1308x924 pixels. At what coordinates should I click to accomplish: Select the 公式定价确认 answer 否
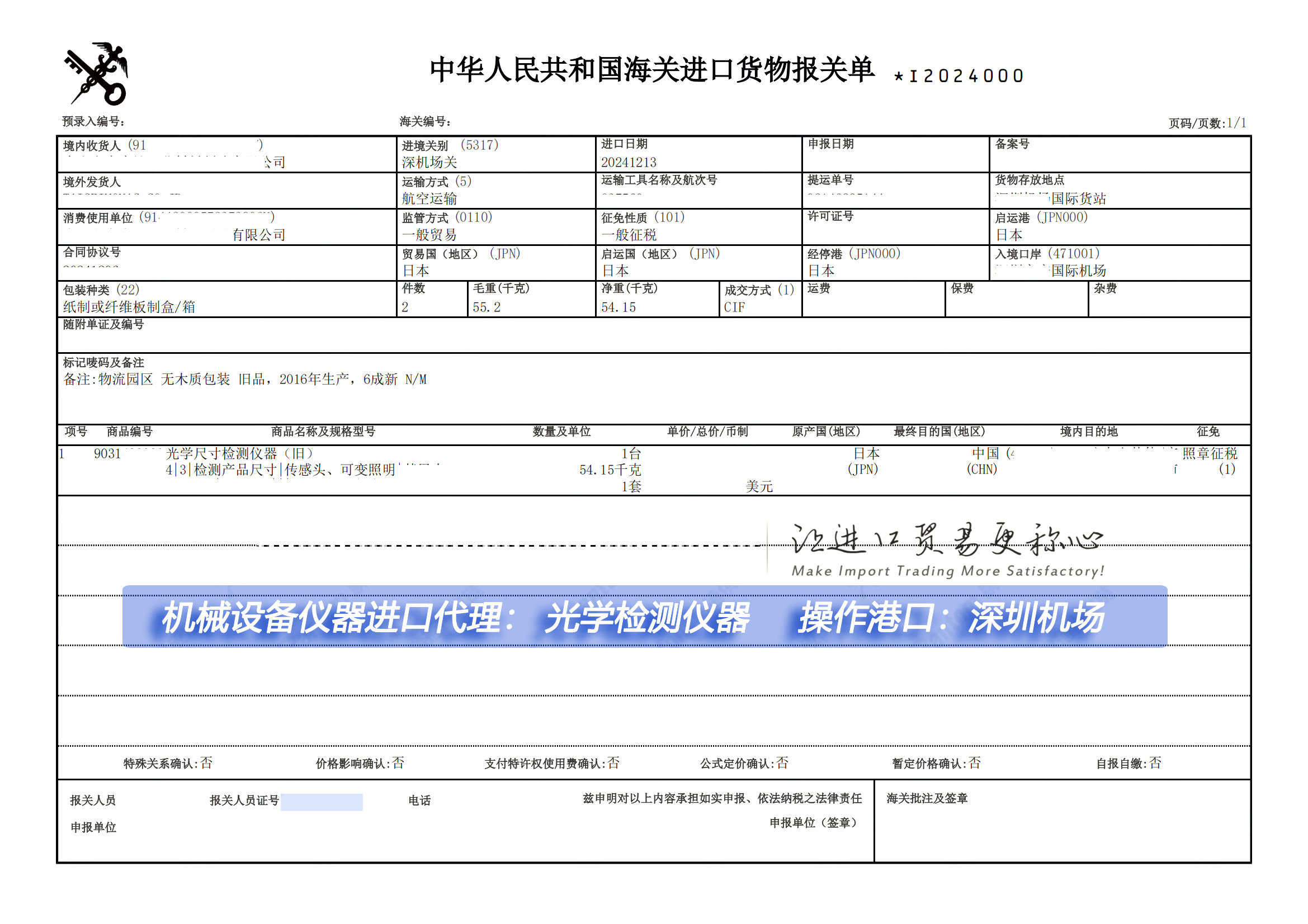783,763
